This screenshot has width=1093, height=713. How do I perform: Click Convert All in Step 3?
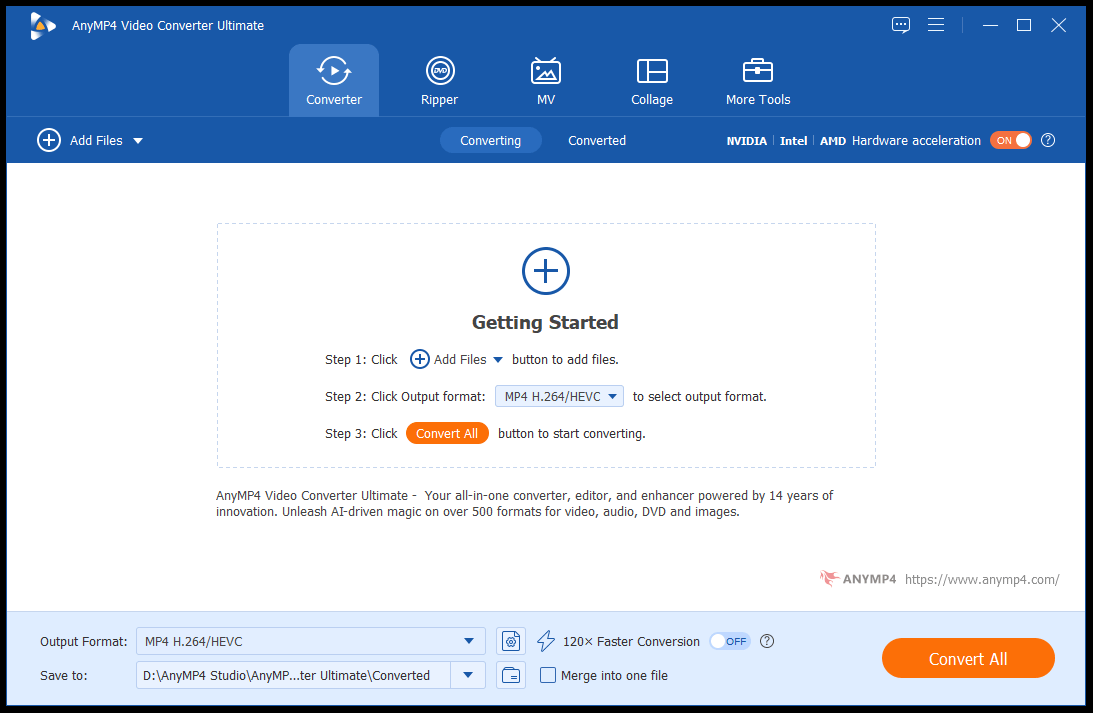point(447,433)
